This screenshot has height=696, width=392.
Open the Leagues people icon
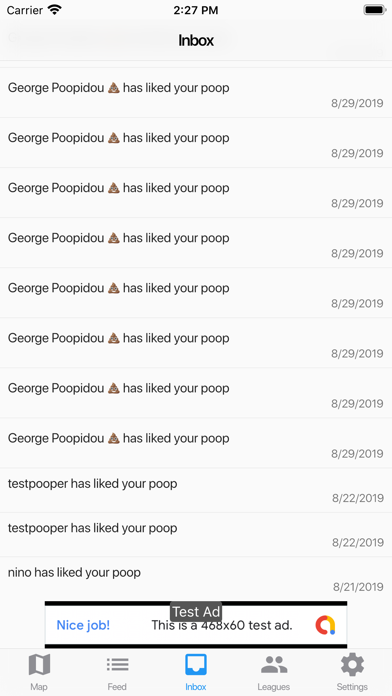click(x=274, y=664)
